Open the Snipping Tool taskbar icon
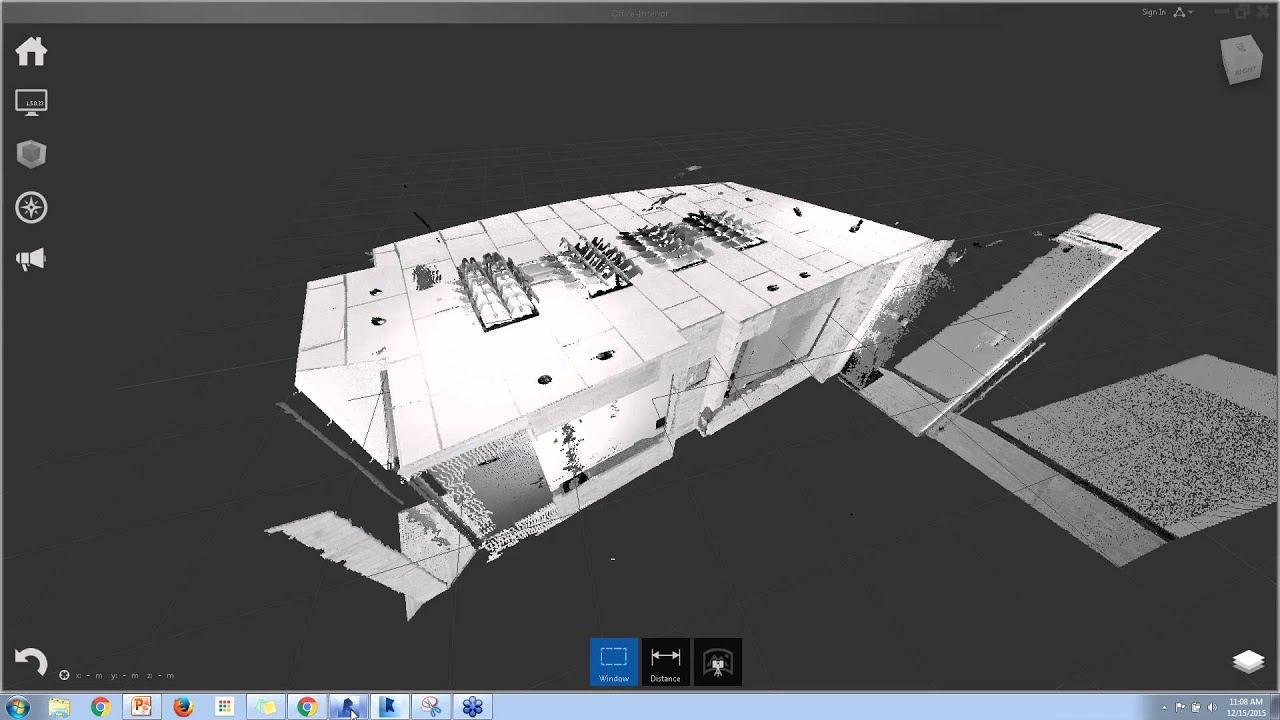 [431, 707]
